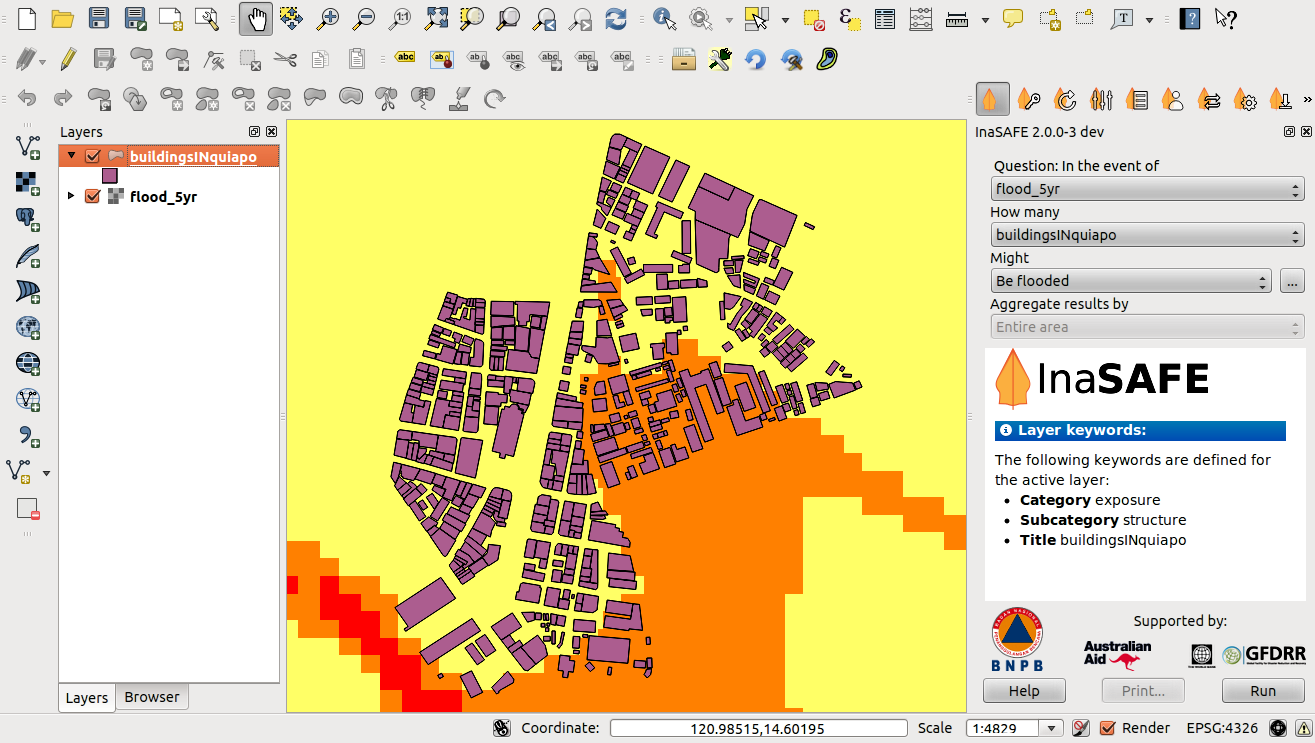
Task: Expand the flood_5yr layer legend
Action: [71, 196]
